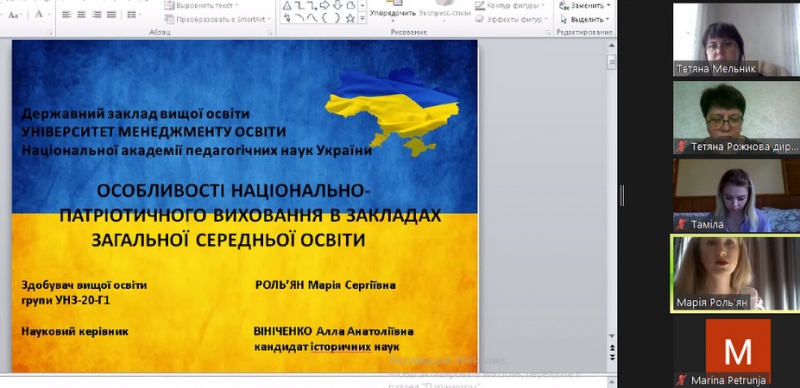Pick the elbow connector shape
This screenshot has height=388, width=800.
[x=299, y=6]
